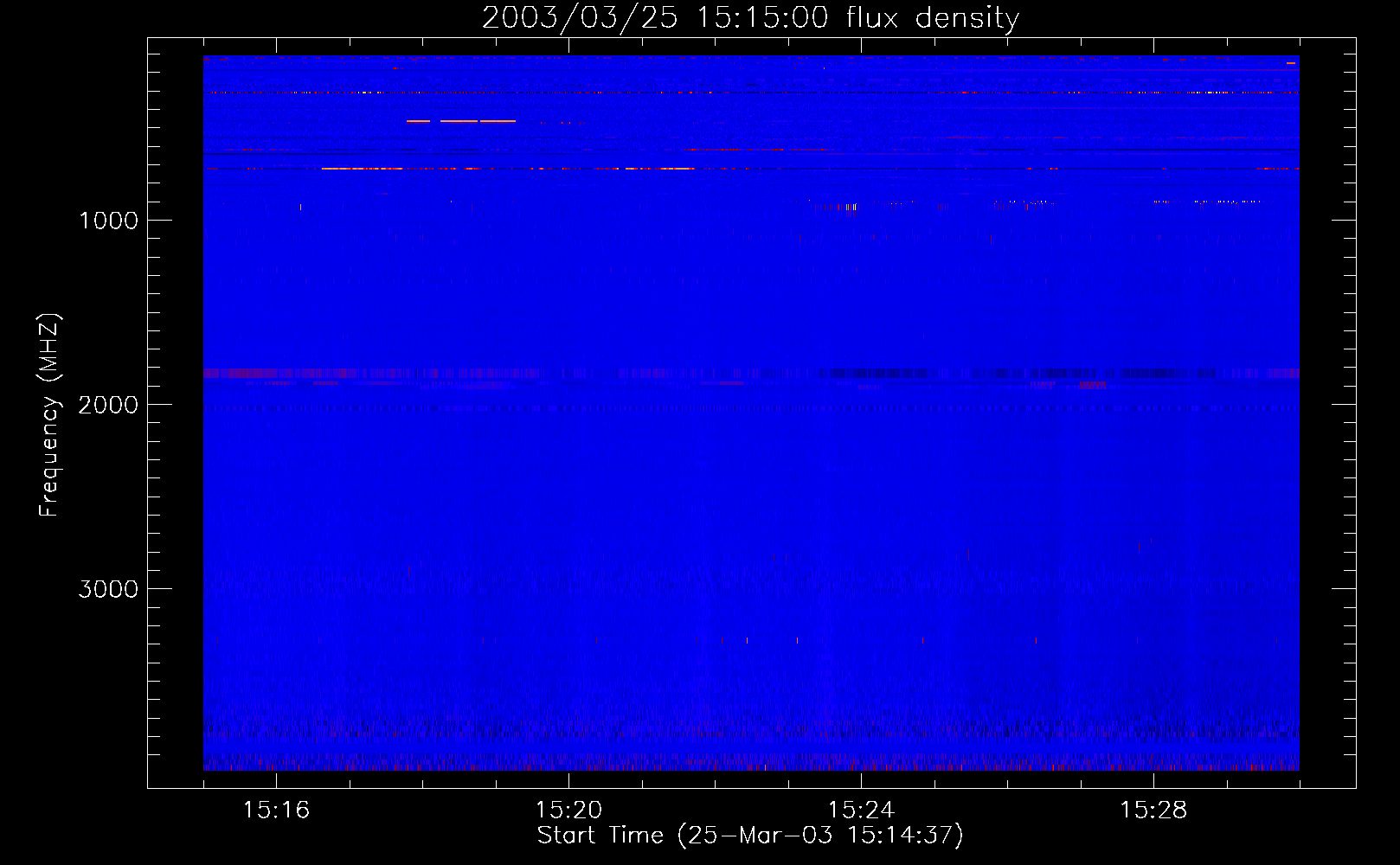Click the yellow burst near 15:24 above 1000 MHz
The image size is (1400, 865).
pos(850,207)
